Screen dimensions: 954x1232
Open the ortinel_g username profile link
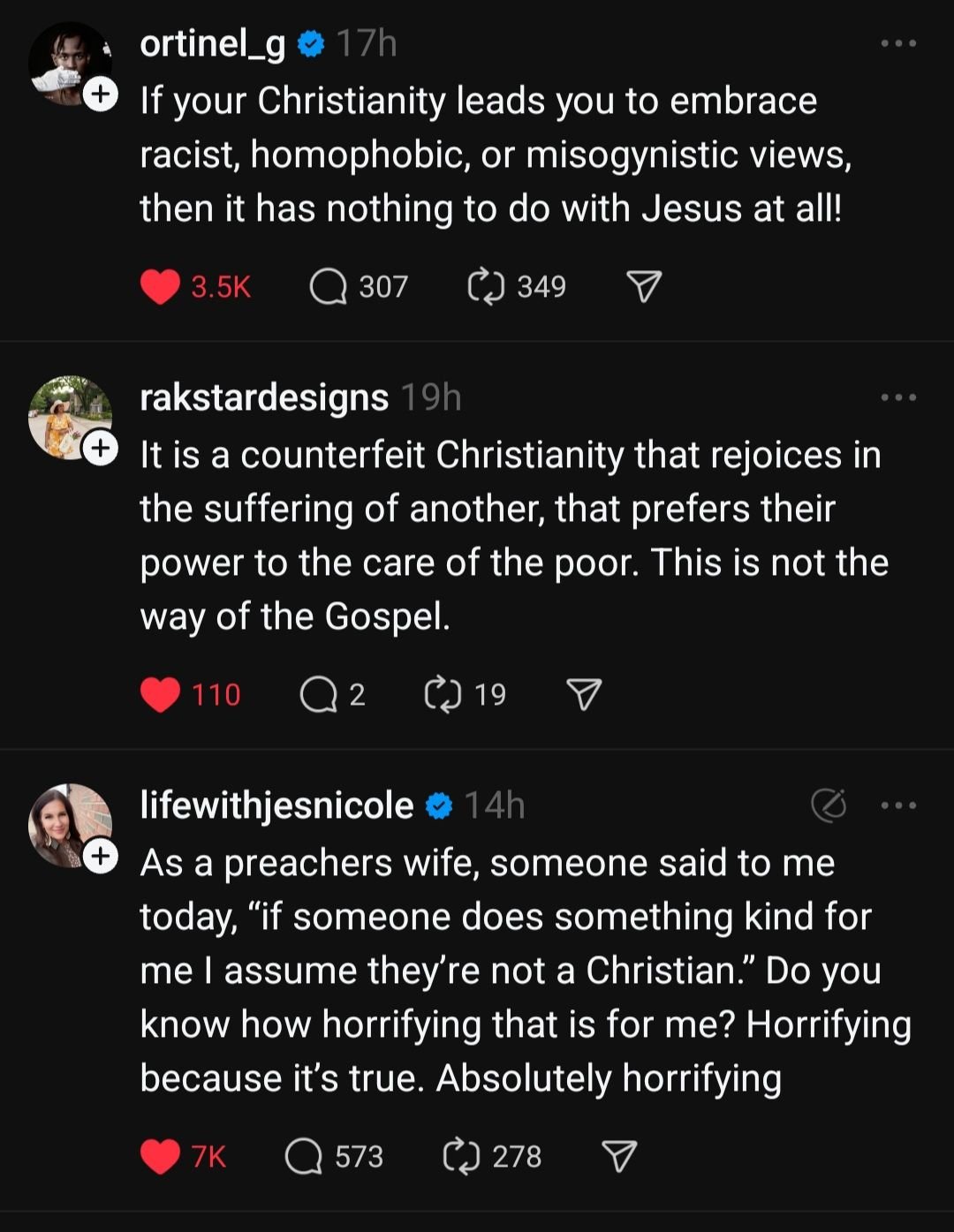click(x=213, y=43)
